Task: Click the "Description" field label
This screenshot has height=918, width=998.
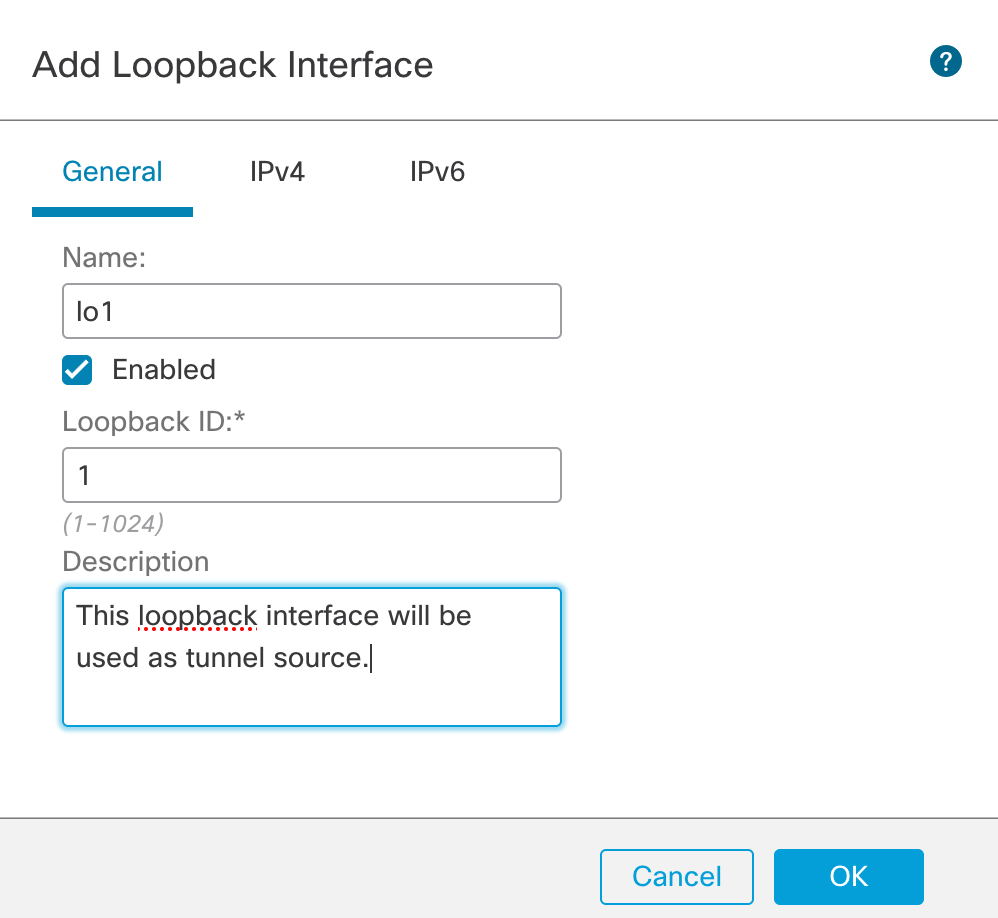Action: 136,561
